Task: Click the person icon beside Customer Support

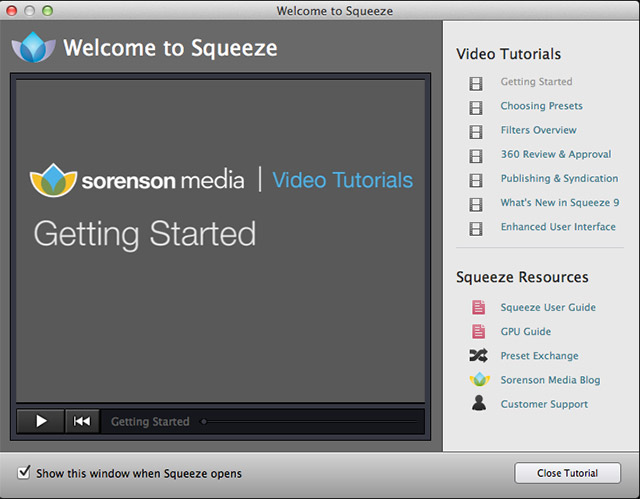Action: (479, 404)
